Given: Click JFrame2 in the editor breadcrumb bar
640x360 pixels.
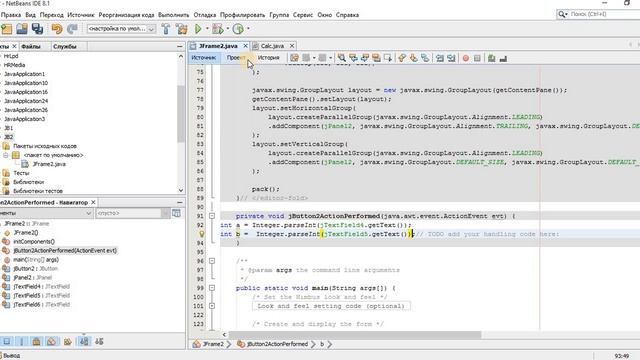Looking at the screenshot, I should (x=213, y=344).
